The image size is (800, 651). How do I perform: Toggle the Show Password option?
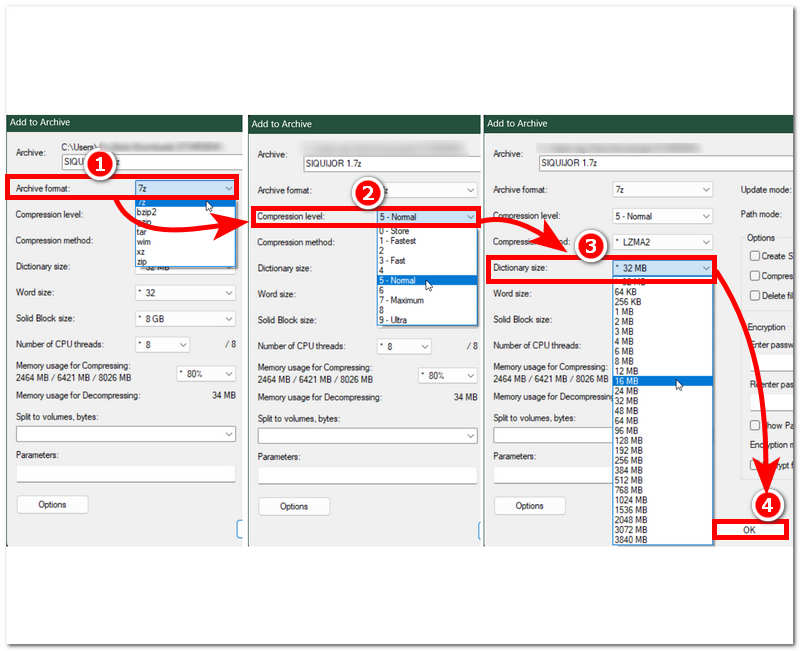[754, 425]
